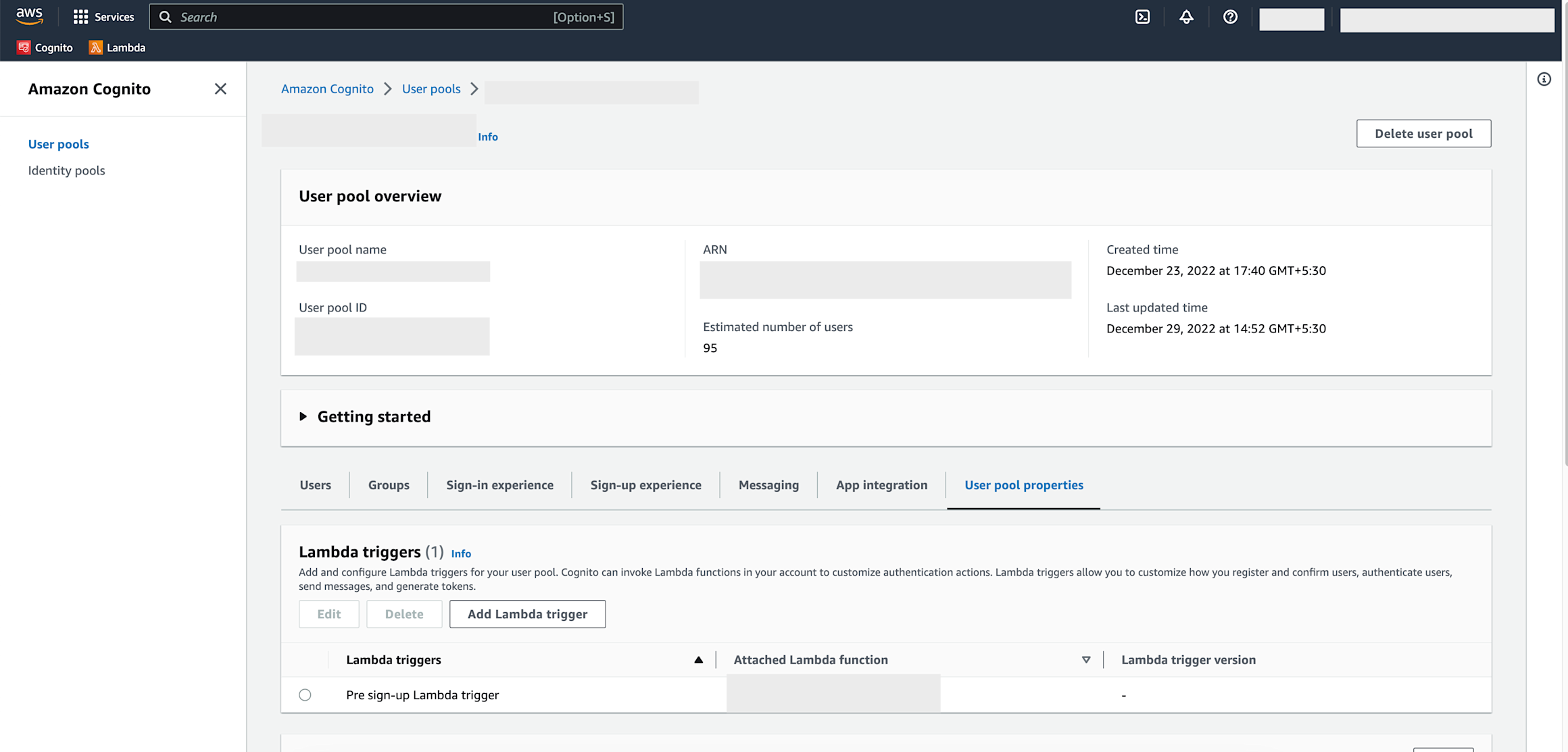
Task: Toggle sort on the Lambda triggers column
Action: coord(699,659)
